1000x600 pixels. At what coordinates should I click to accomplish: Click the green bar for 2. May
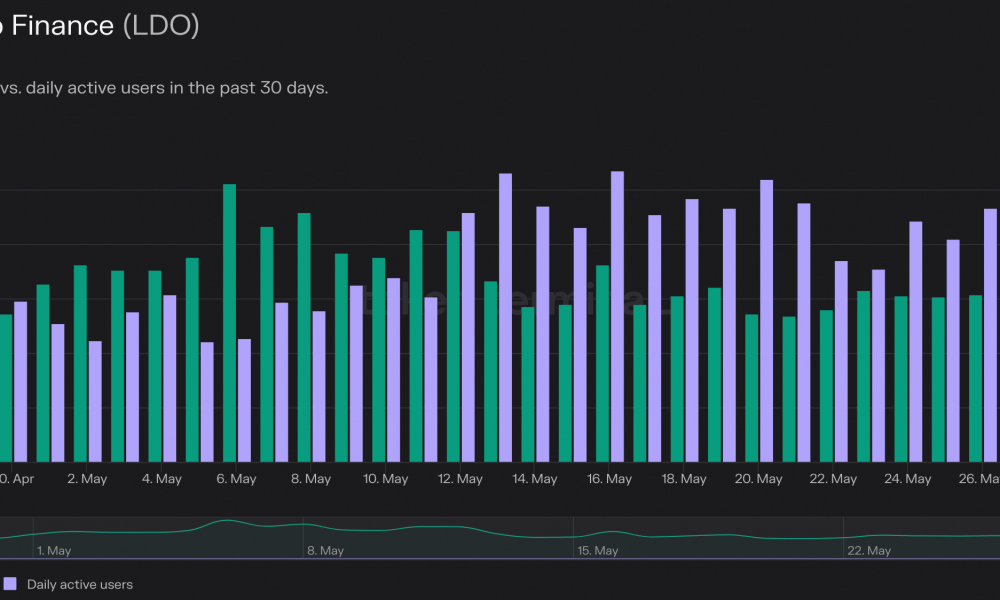pyautogui.click(x=80, y=364)
